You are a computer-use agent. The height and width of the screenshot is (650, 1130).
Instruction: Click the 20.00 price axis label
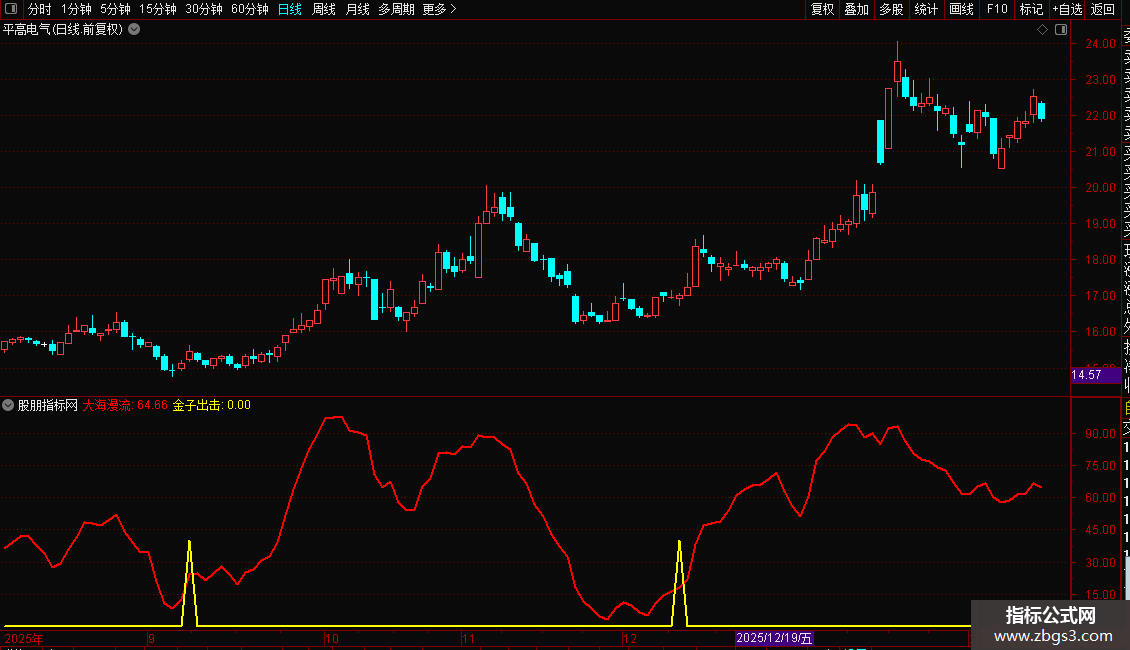tap(1100, 188)
